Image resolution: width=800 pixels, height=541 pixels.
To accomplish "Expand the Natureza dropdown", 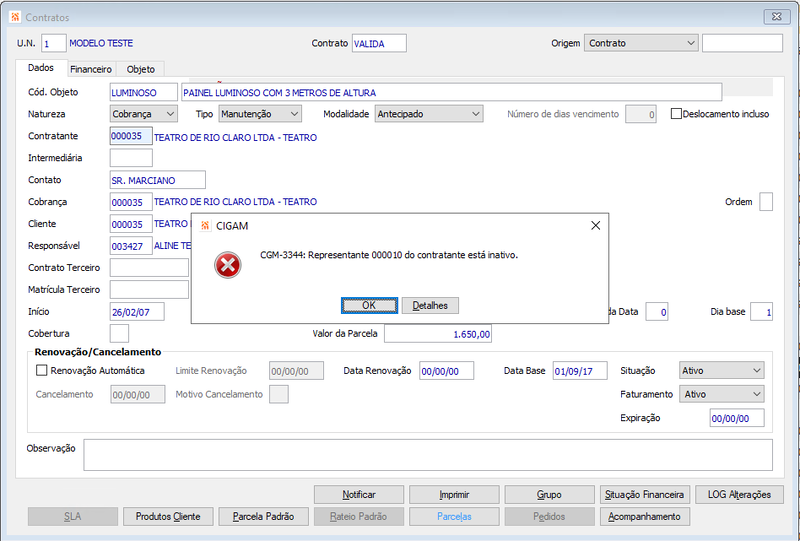I will 144,114.
